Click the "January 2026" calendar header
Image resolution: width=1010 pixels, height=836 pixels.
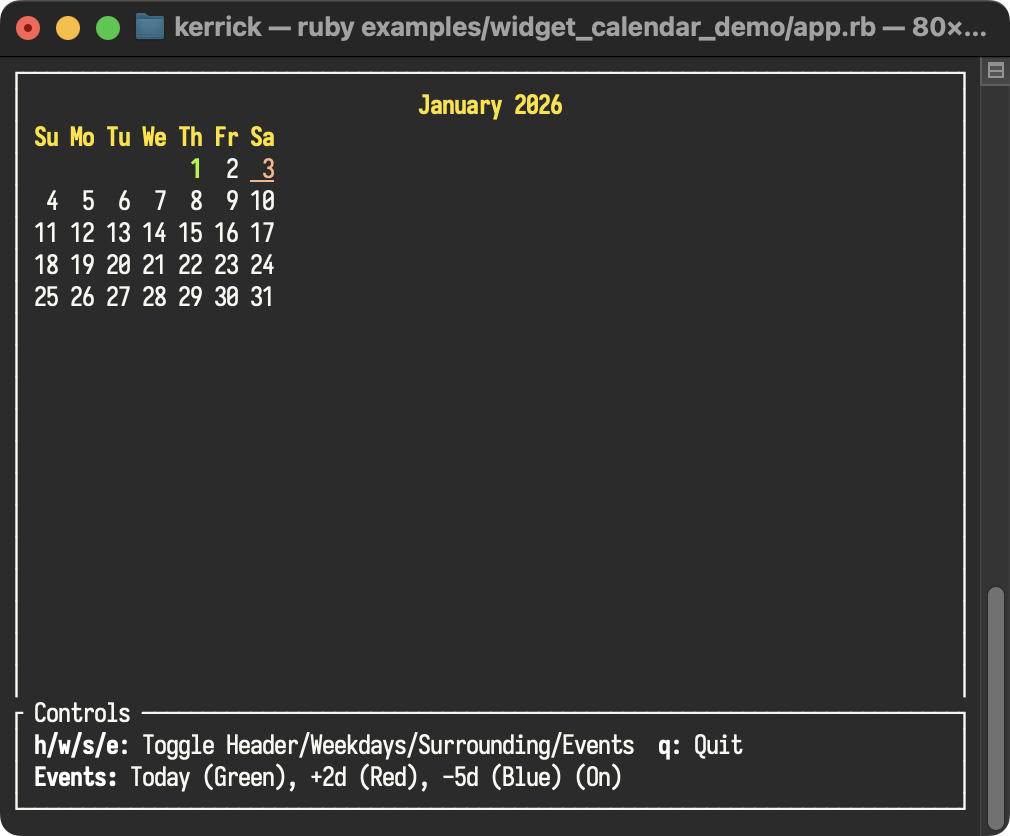[490, 105]
